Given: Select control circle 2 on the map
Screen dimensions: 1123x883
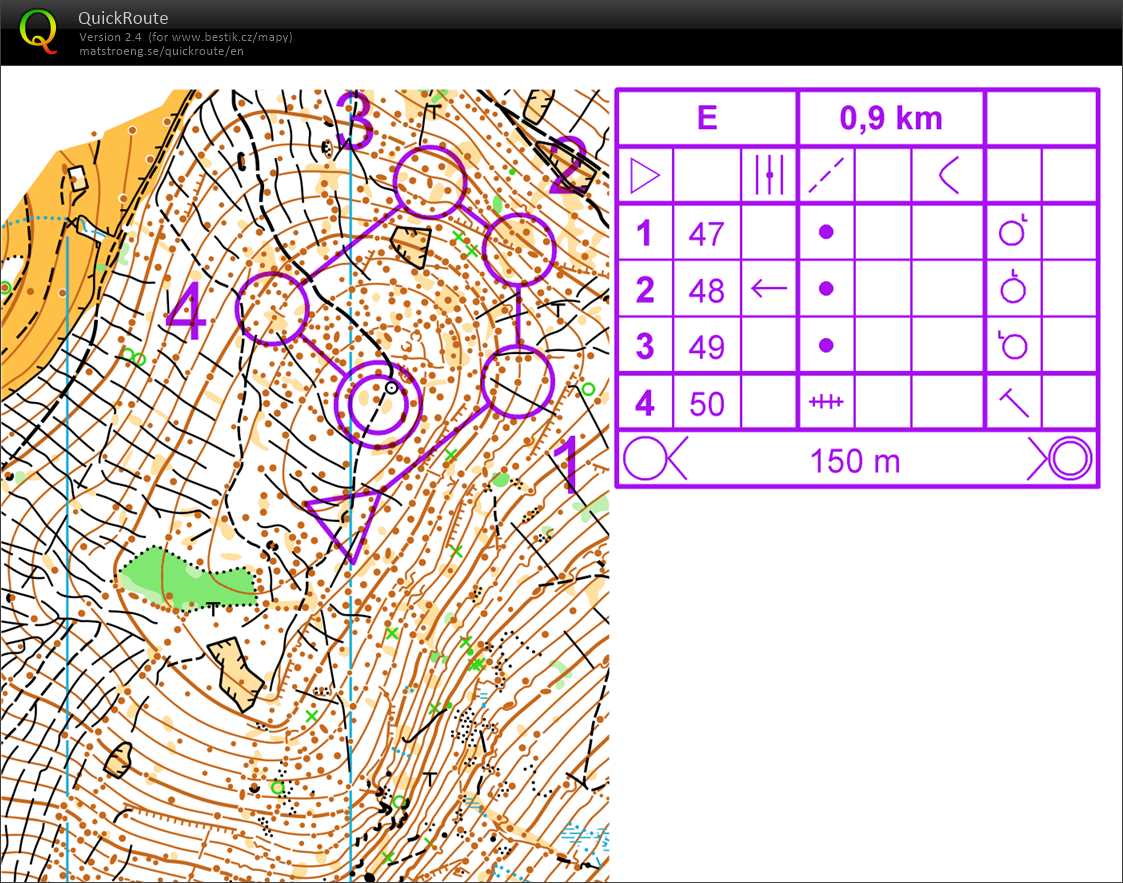Looking at the screenshot, I should pyautogui.click(x=518, y=249).
